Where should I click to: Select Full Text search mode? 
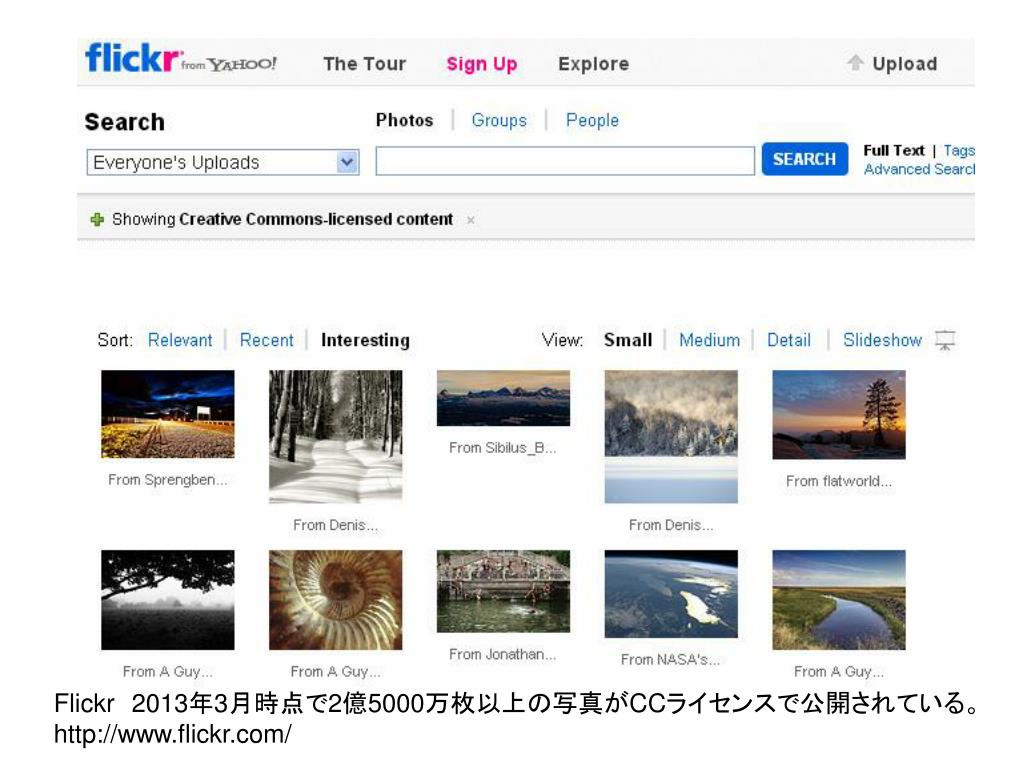[893, 151]
